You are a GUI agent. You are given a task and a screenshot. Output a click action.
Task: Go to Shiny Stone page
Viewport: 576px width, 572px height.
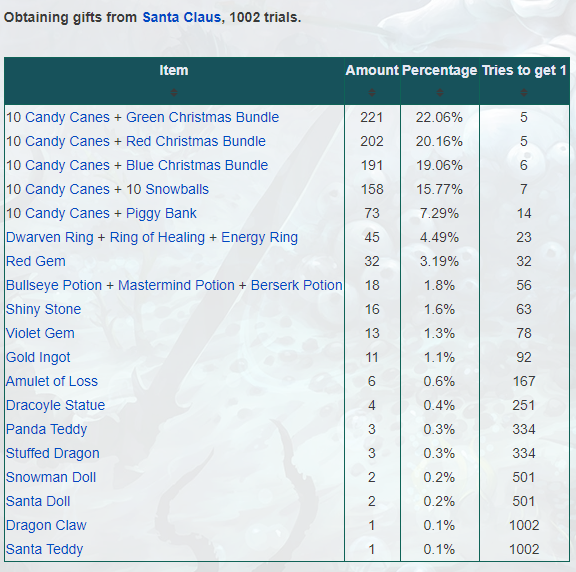pos(43,309)
